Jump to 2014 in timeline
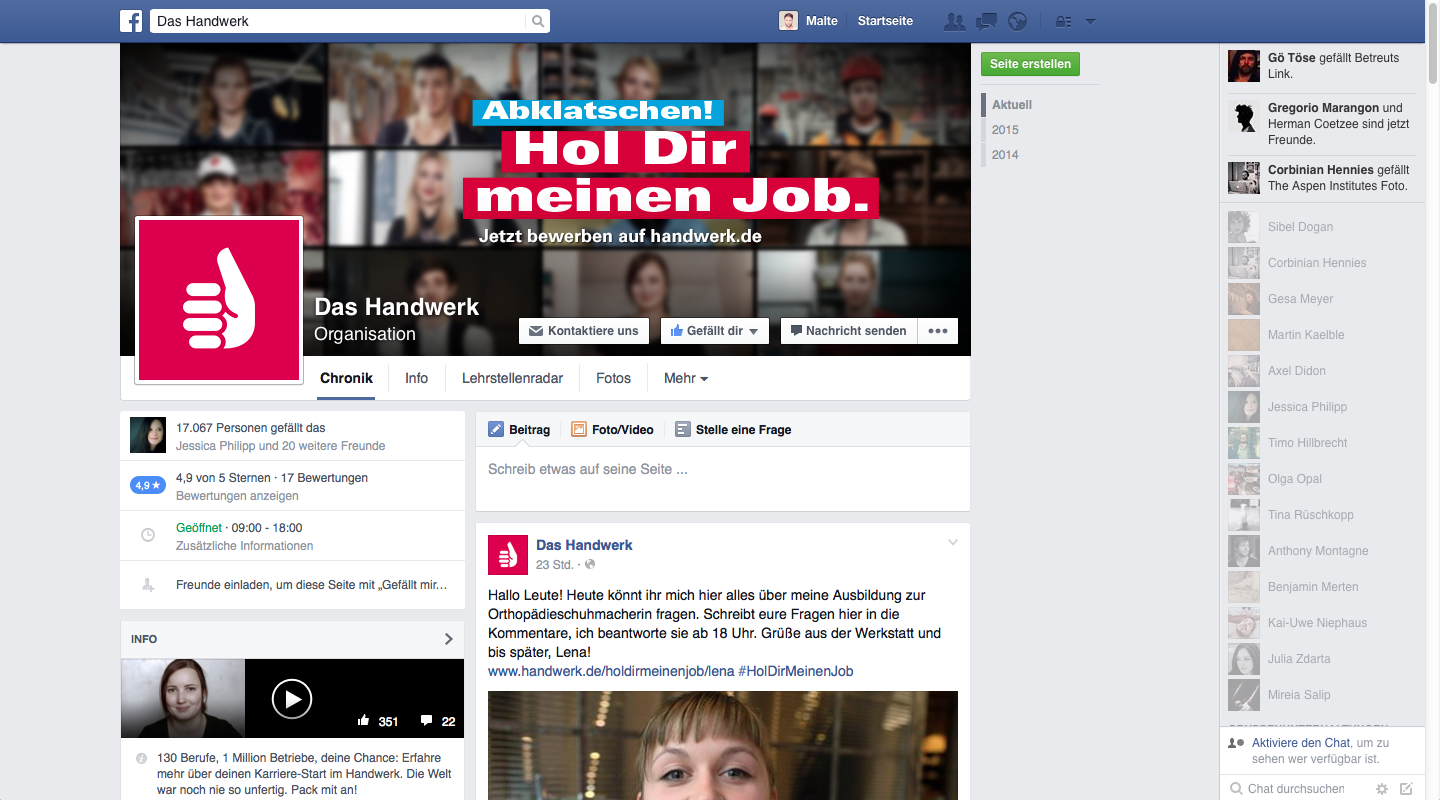 pos(1005,155)
